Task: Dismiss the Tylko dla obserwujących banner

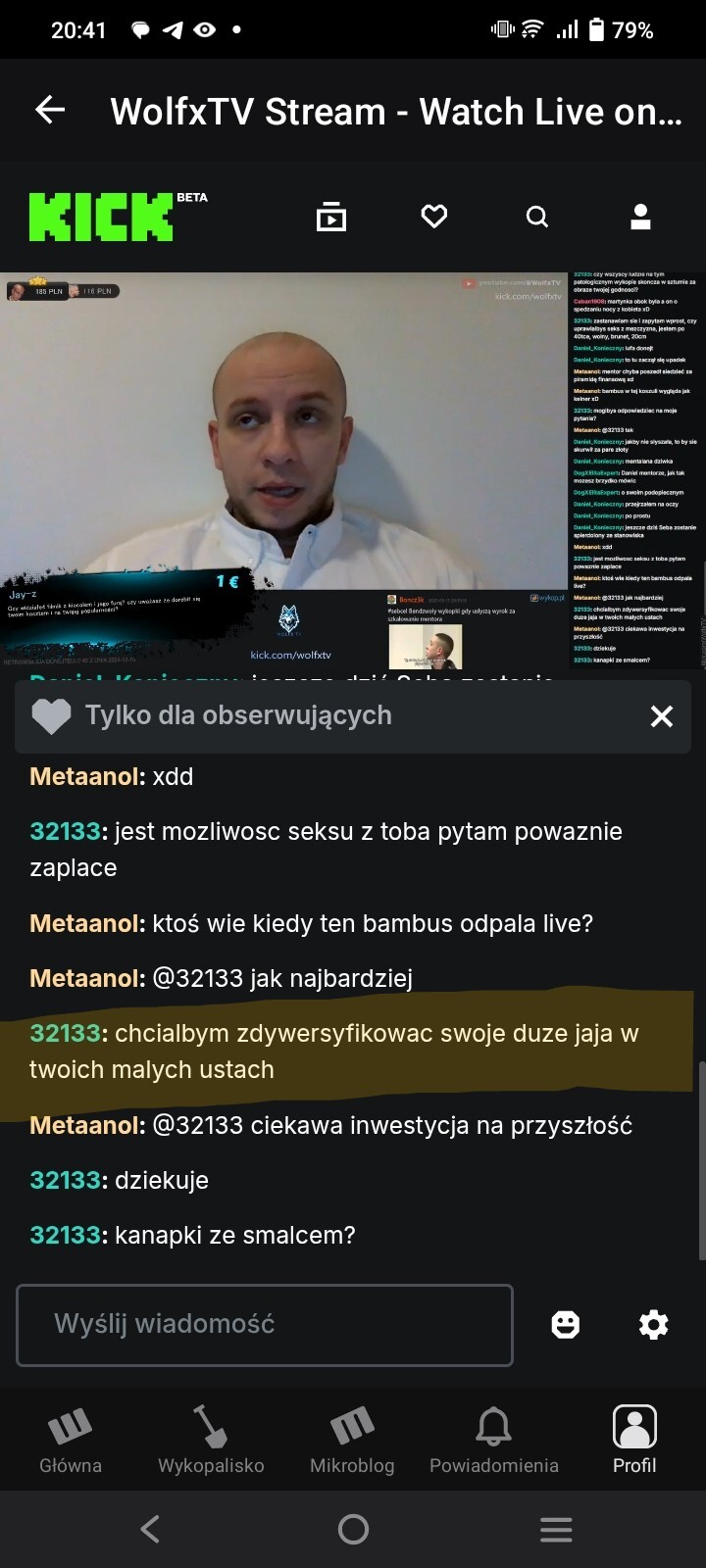Action: tap(662, 716)
